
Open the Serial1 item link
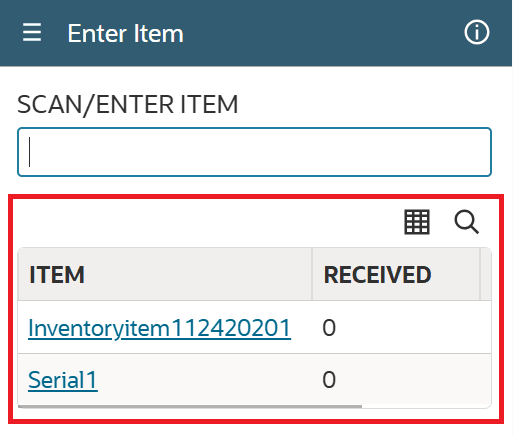coord(63,380)
